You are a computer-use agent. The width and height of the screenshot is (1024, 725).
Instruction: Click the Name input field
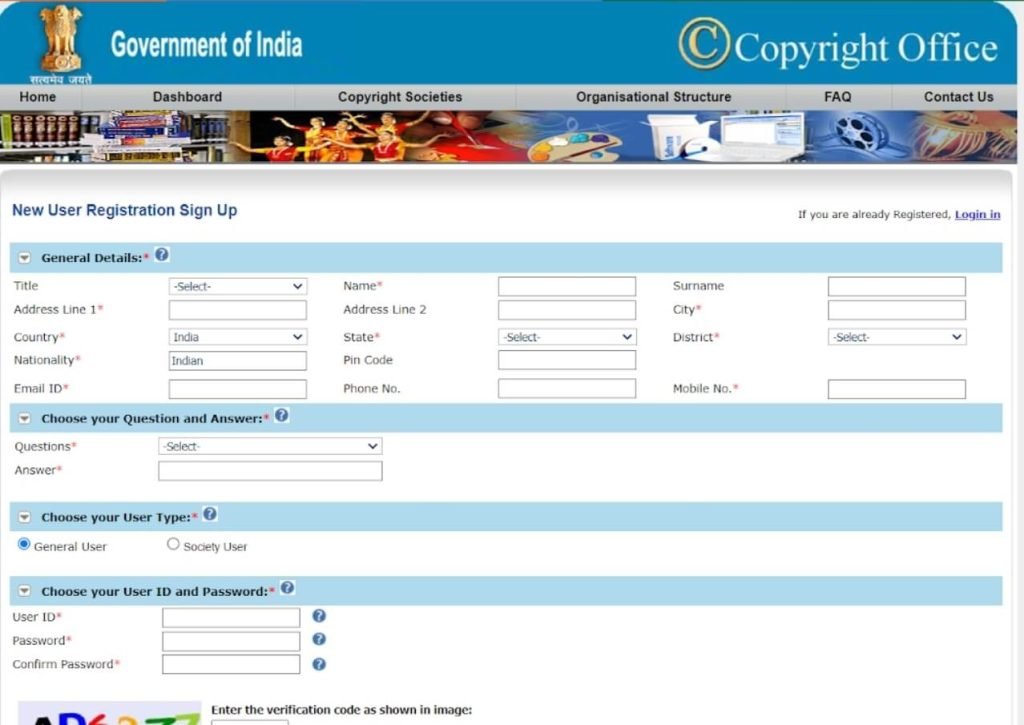[x=567, y=286]
